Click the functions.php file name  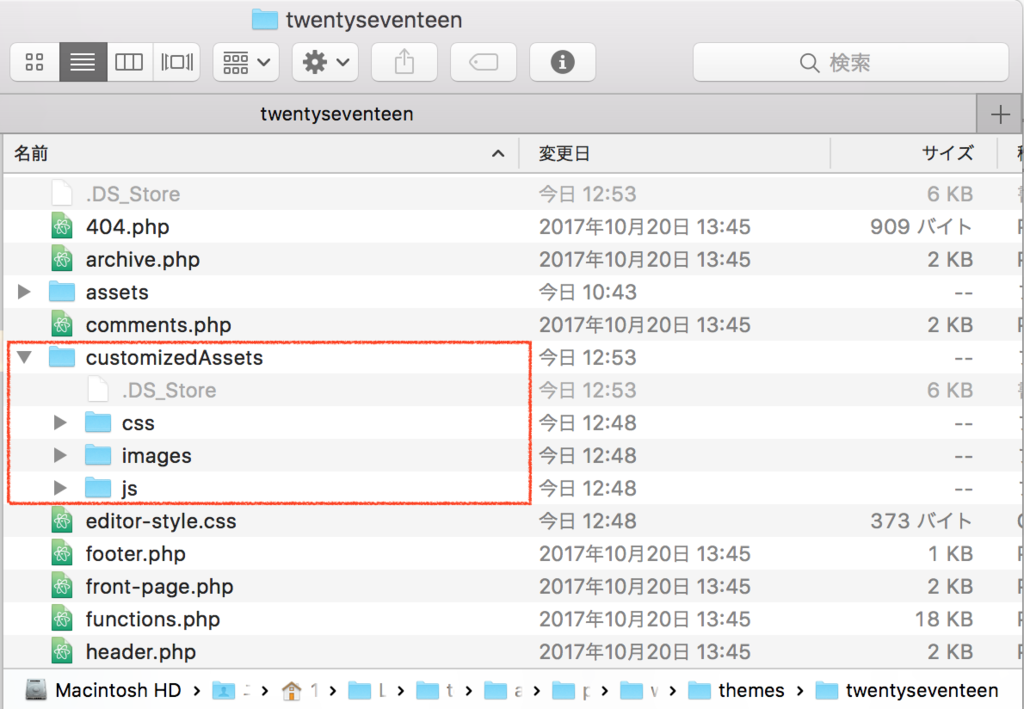coord(153,619)
